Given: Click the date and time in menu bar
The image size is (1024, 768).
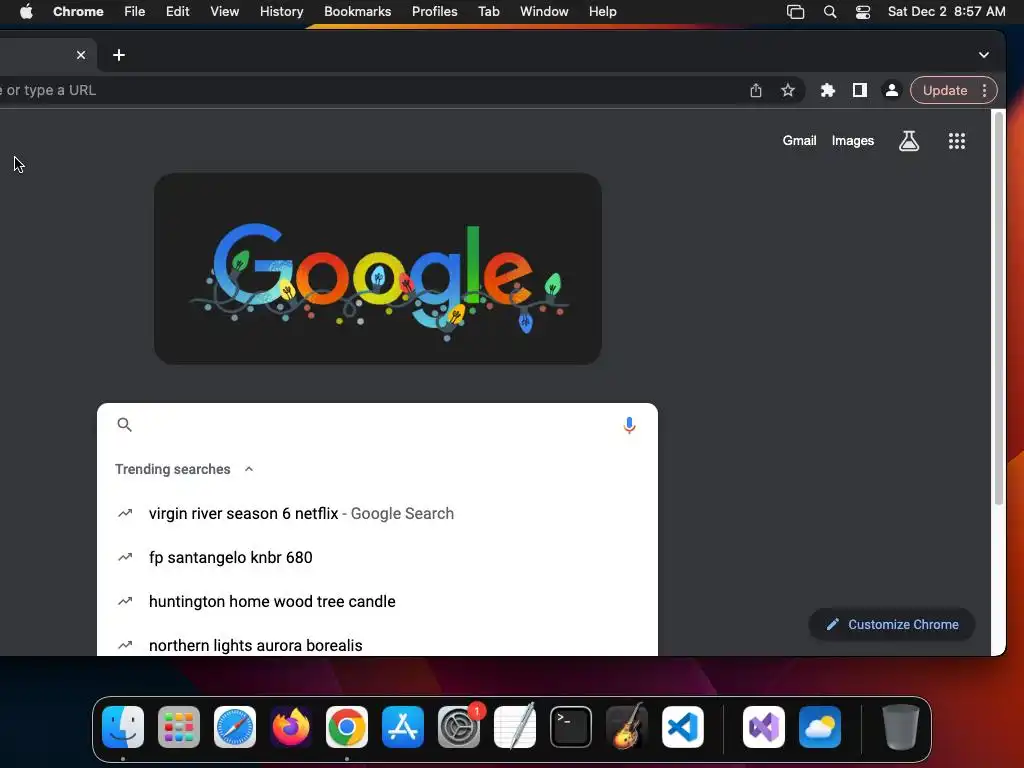Looking at the screenshot, I should coord(946,12).
